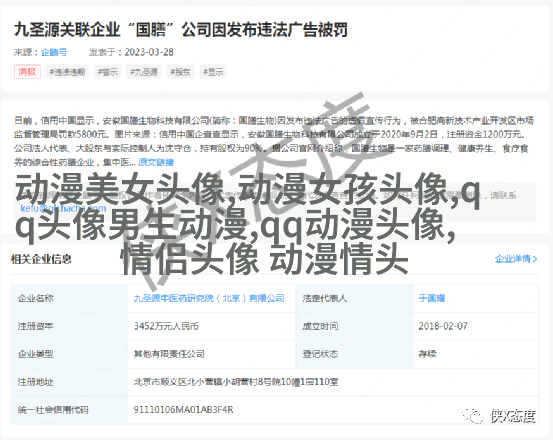Select the 统一社会信用代码 label cell
Image resolution: width=553 pixels, height=440 pixels.
69,410
